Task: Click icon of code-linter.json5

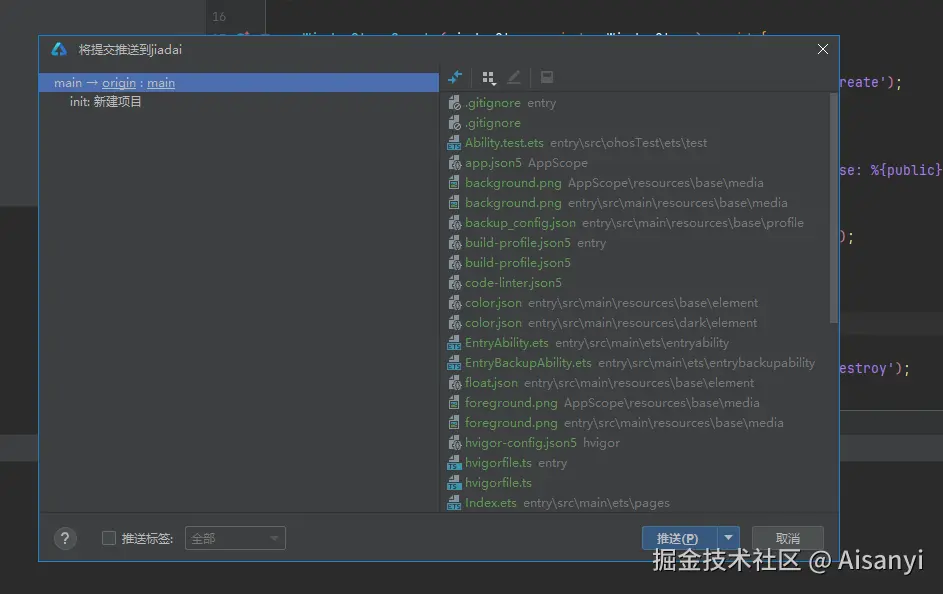Action: pos(455,283)
